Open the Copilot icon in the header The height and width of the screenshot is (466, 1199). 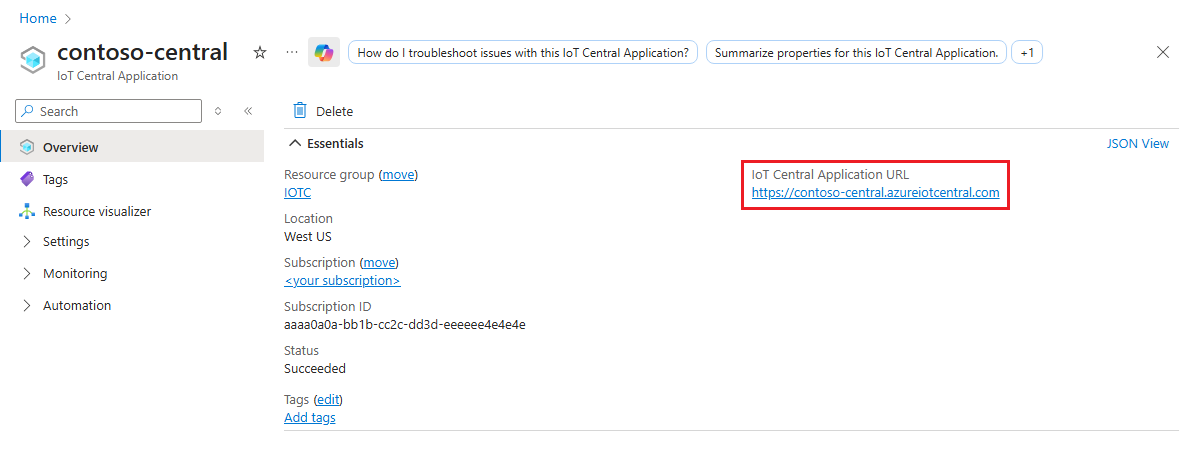pyautogui.click(x=323, y=53)
